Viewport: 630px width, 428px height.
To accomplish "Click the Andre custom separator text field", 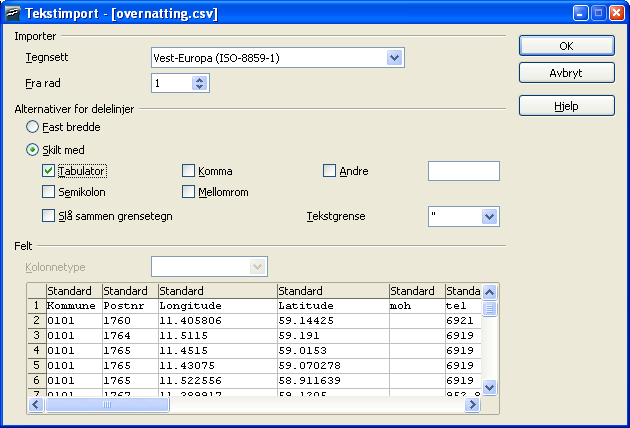I will pos(463,171).
